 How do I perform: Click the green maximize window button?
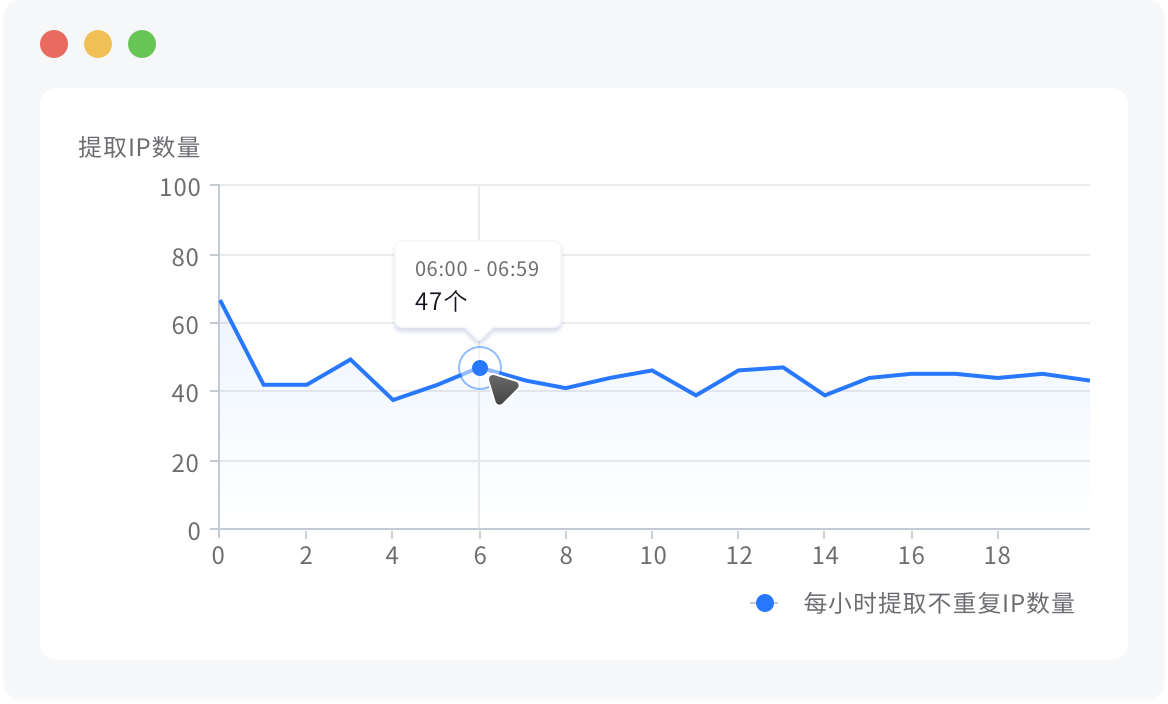pos(142,44)
